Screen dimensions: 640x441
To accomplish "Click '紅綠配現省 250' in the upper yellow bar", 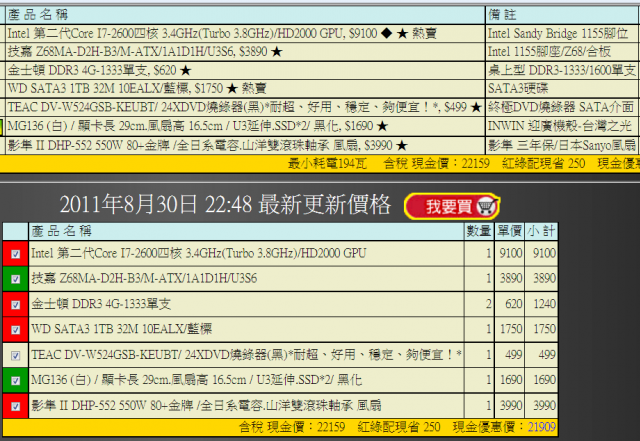I will click(x=544, y=164).
